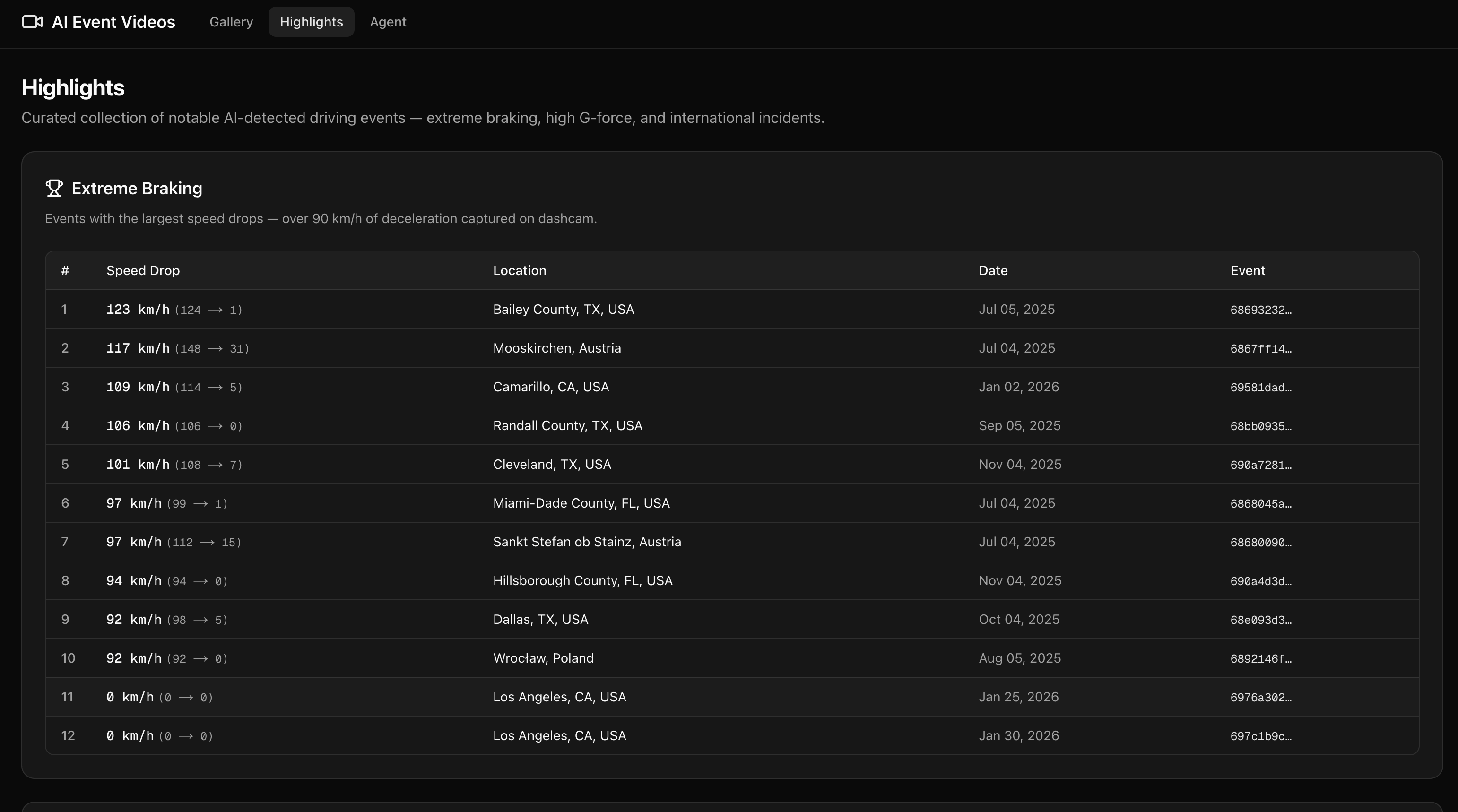This screenshot has height=812, width=1458.
Task: Select the Highlights tab
Action: tap(311, 22)
